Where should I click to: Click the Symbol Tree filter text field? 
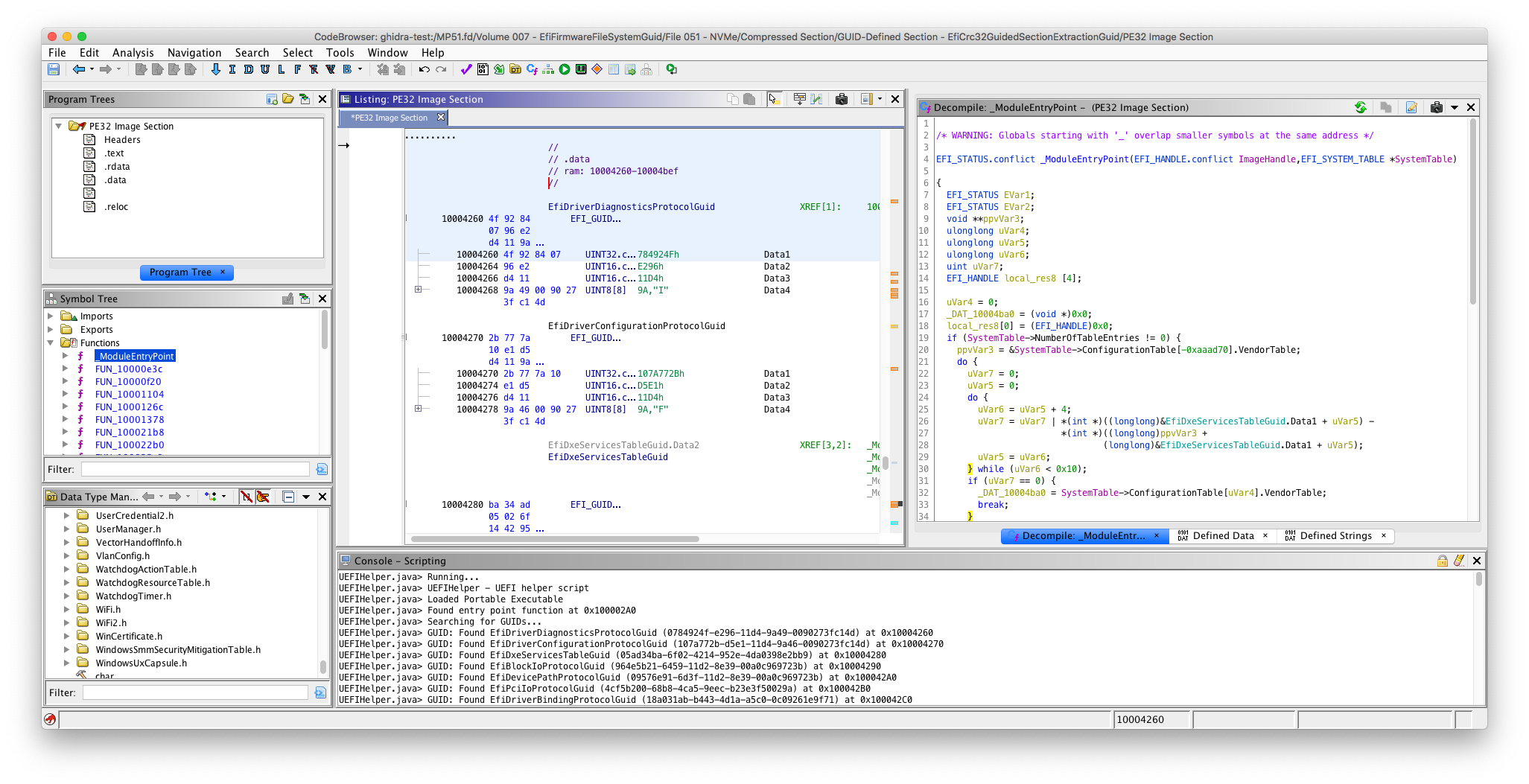pyautogui.click(x=195, y=469)
